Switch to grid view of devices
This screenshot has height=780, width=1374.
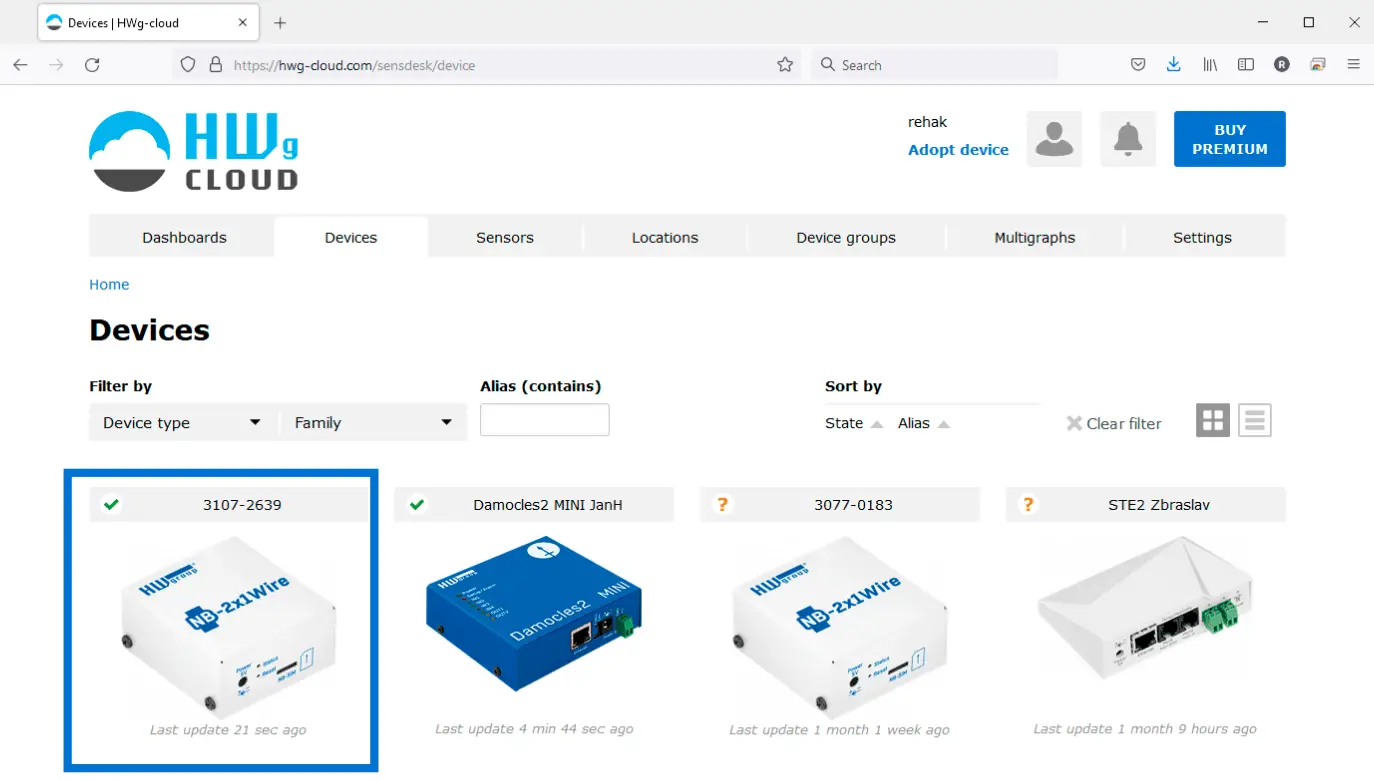pyautogui.click(x=1213, y=421)
